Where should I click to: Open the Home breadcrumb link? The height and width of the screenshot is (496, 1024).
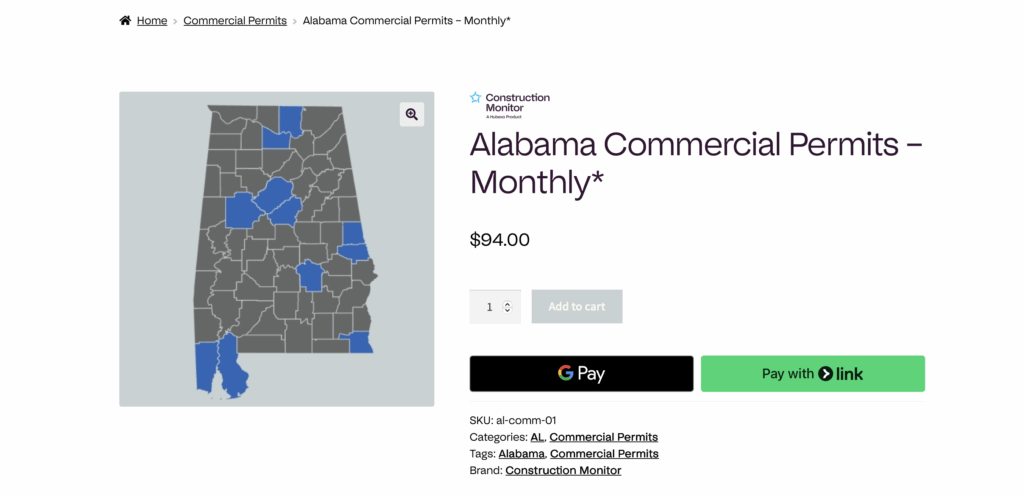click(x=152, y=20)
